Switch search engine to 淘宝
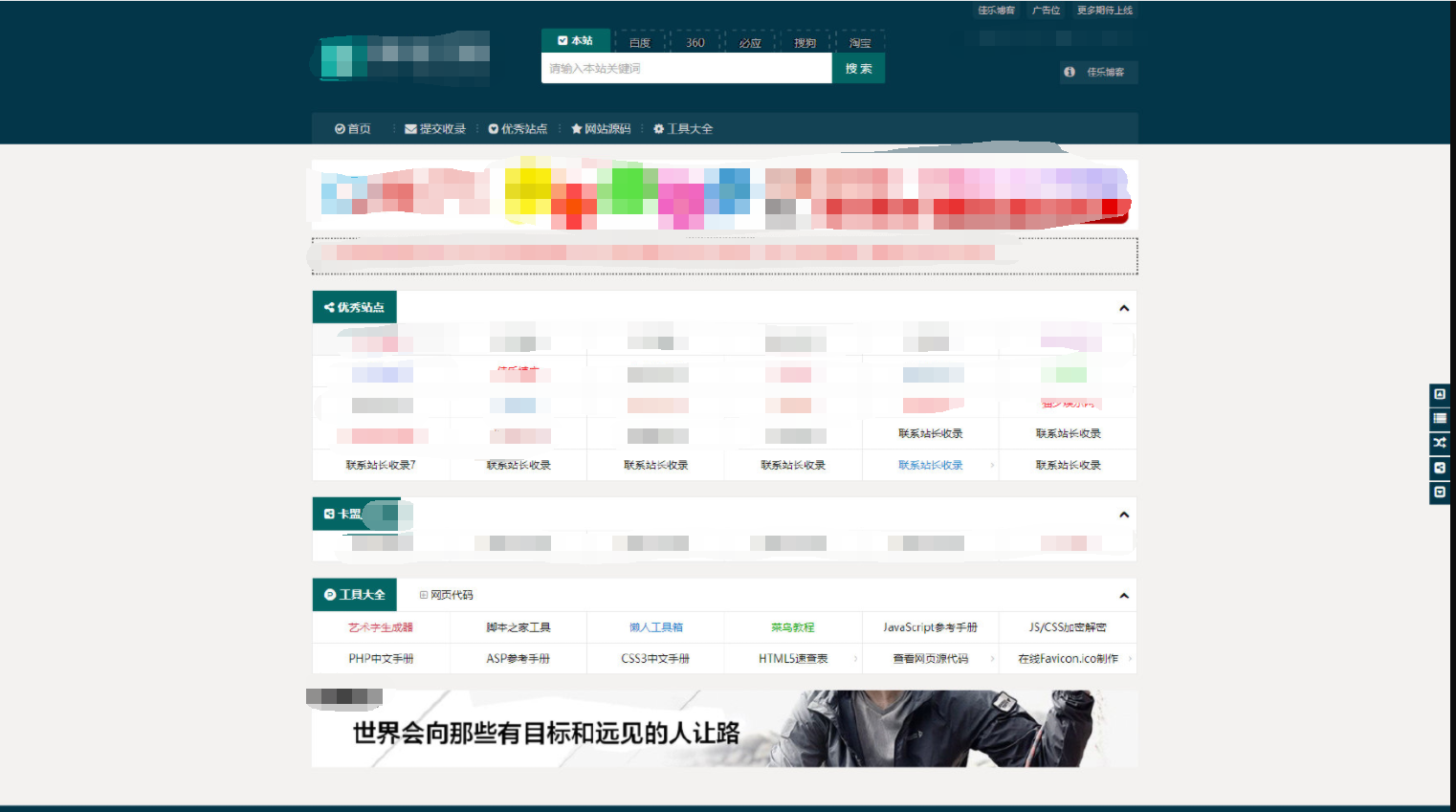This screenshot has width=1456, height=812. [860, 43]
